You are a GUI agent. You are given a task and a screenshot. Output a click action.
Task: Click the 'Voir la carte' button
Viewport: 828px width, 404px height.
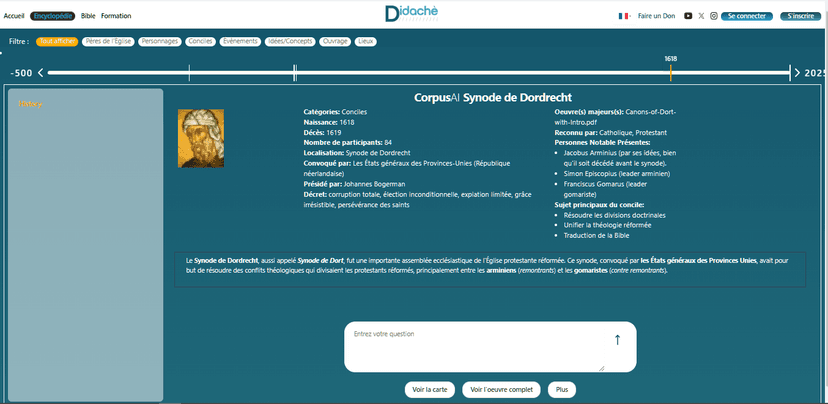(429, 389)
